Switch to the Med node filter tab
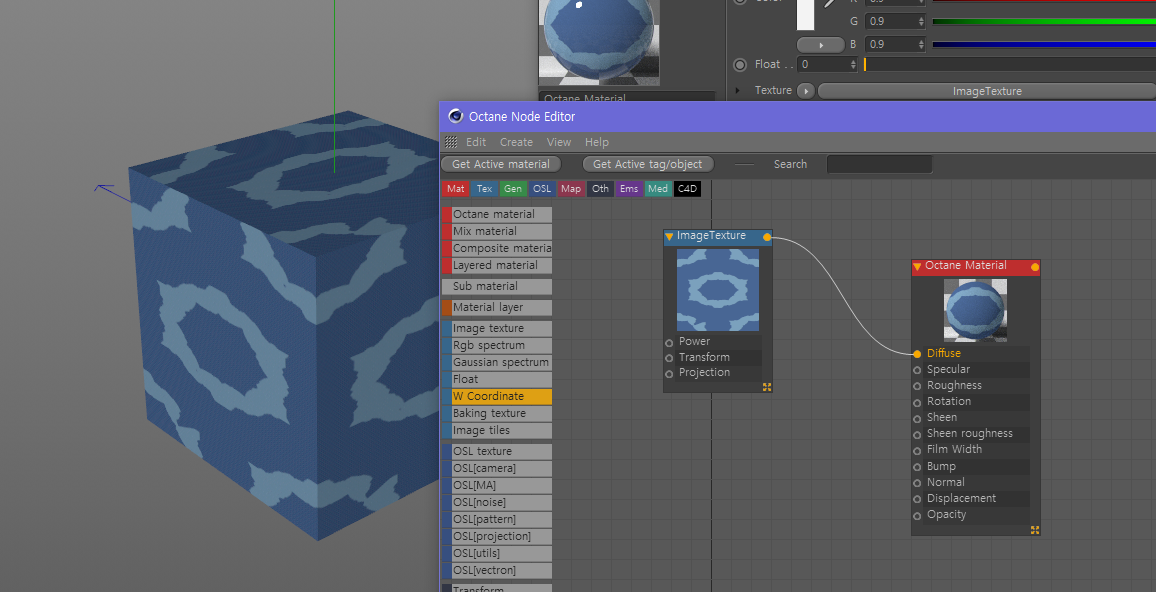1156x592 pixels. point(658,189)
